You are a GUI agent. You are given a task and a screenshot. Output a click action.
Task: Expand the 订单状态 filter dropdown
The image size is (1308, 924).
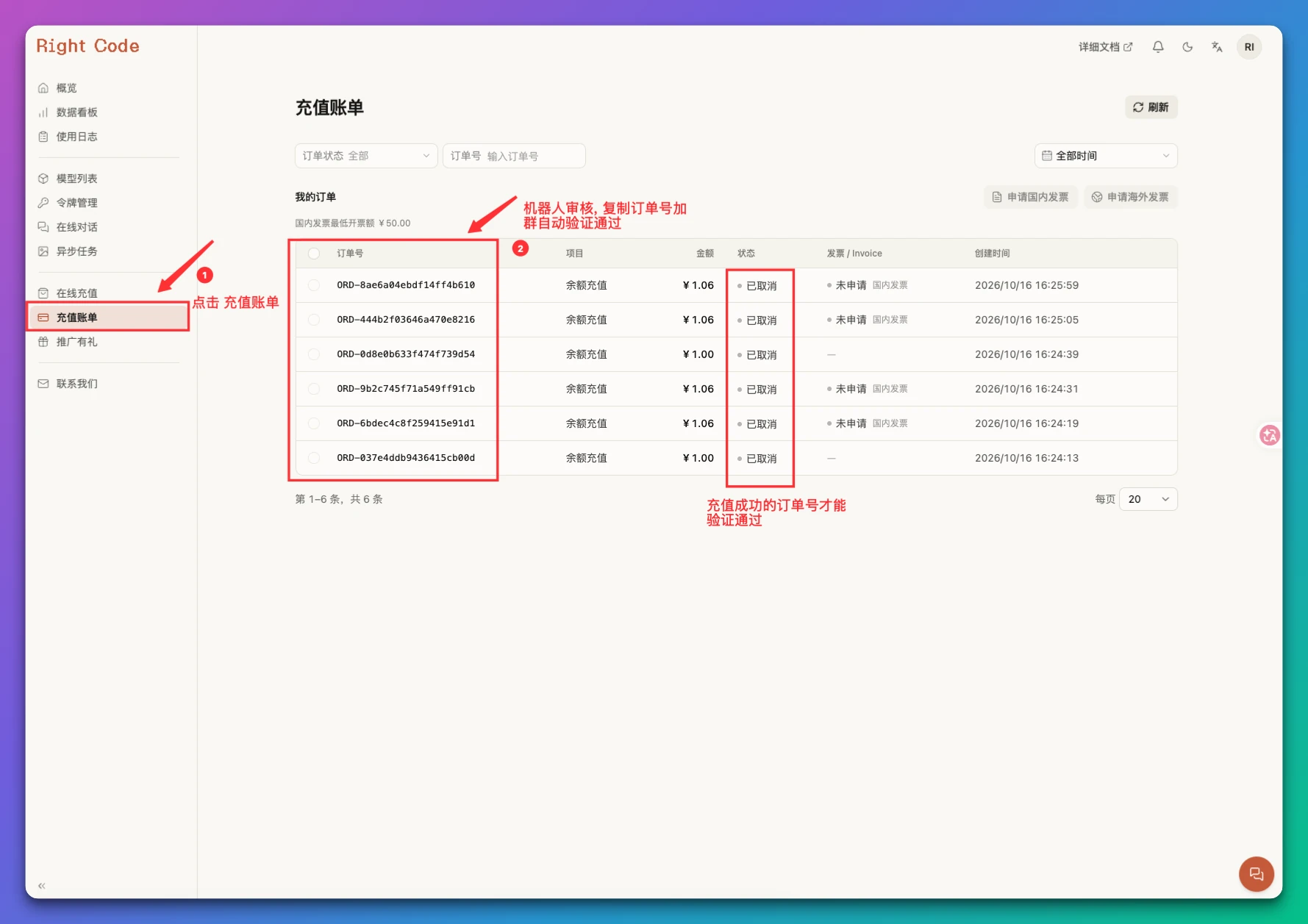tap(366, 156)
